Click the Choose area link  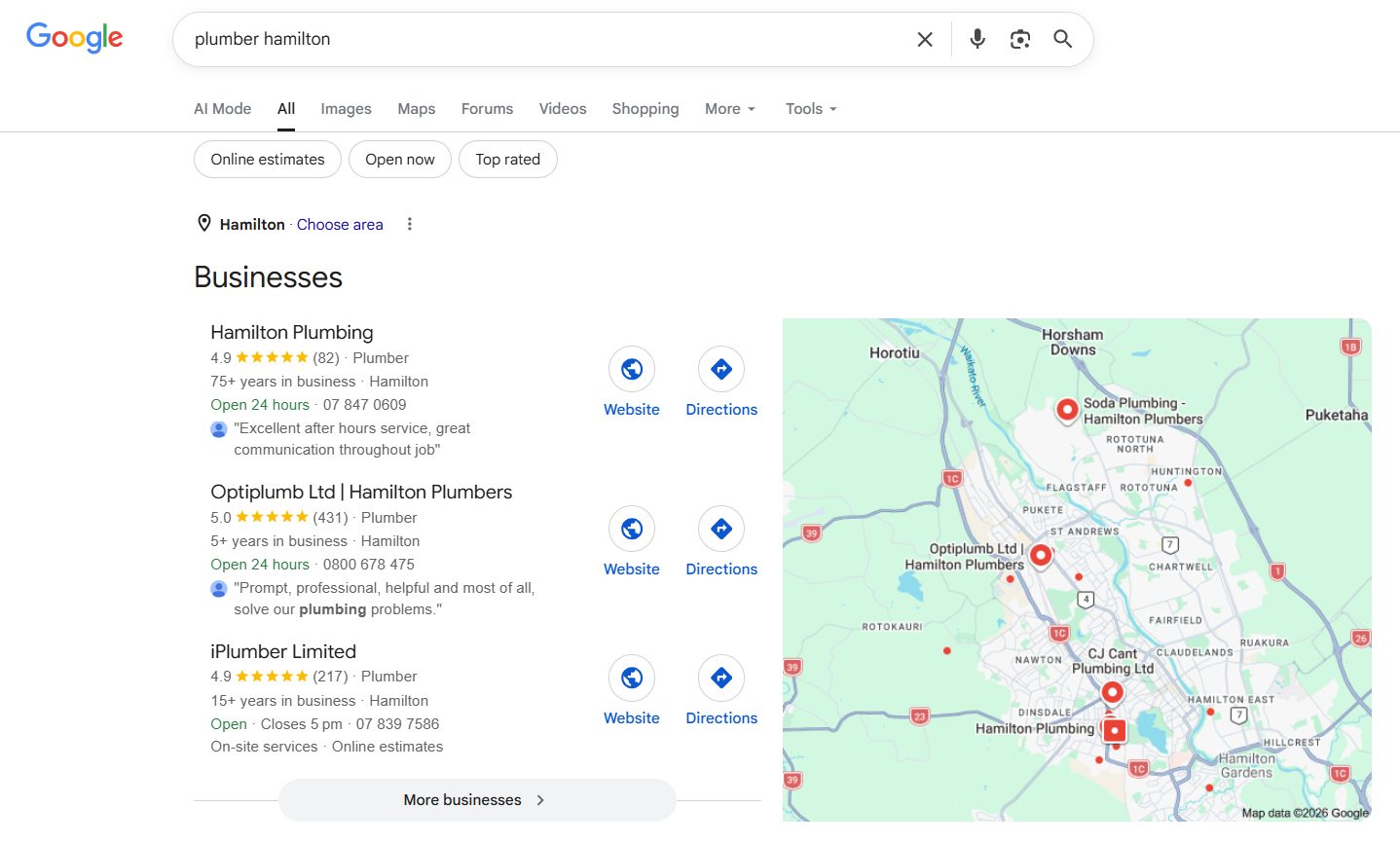click(x=340, y=224)
